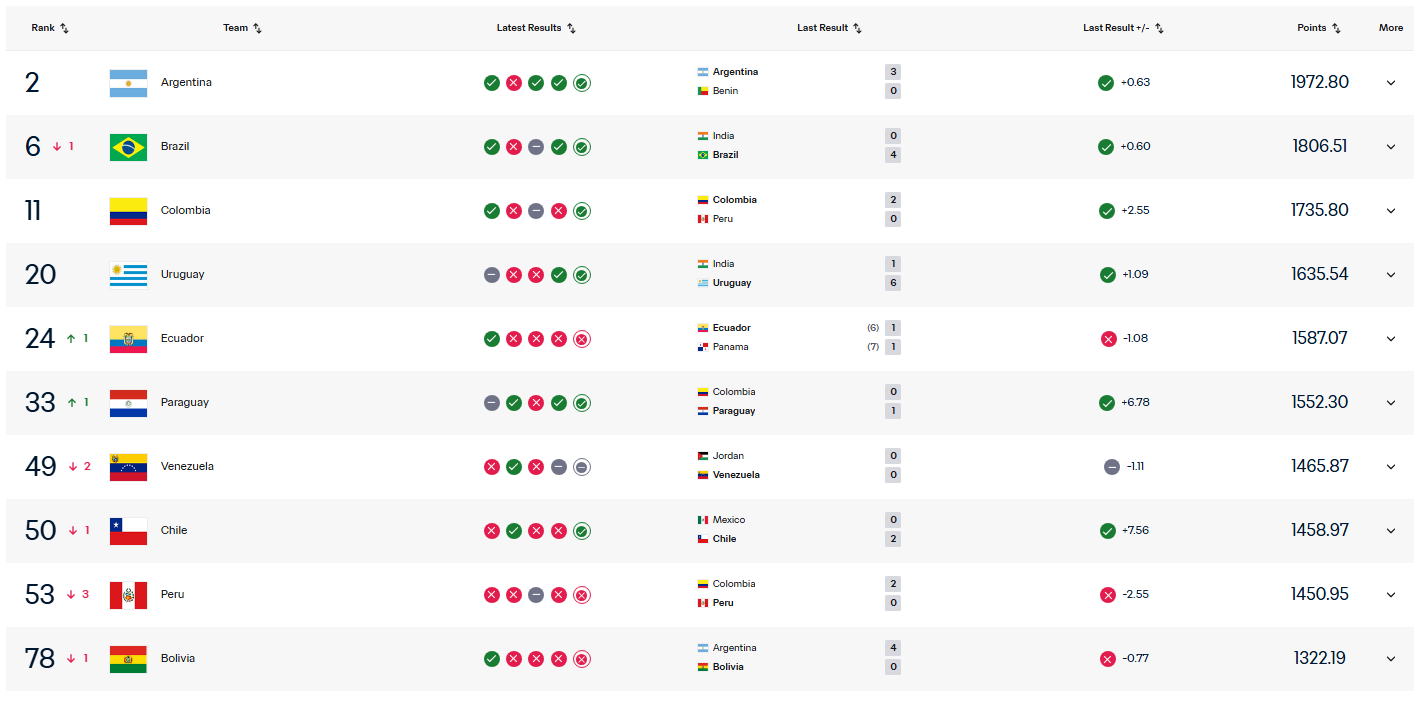
Task: Expand more details for Argentina row
Action: click(1391, 83)
